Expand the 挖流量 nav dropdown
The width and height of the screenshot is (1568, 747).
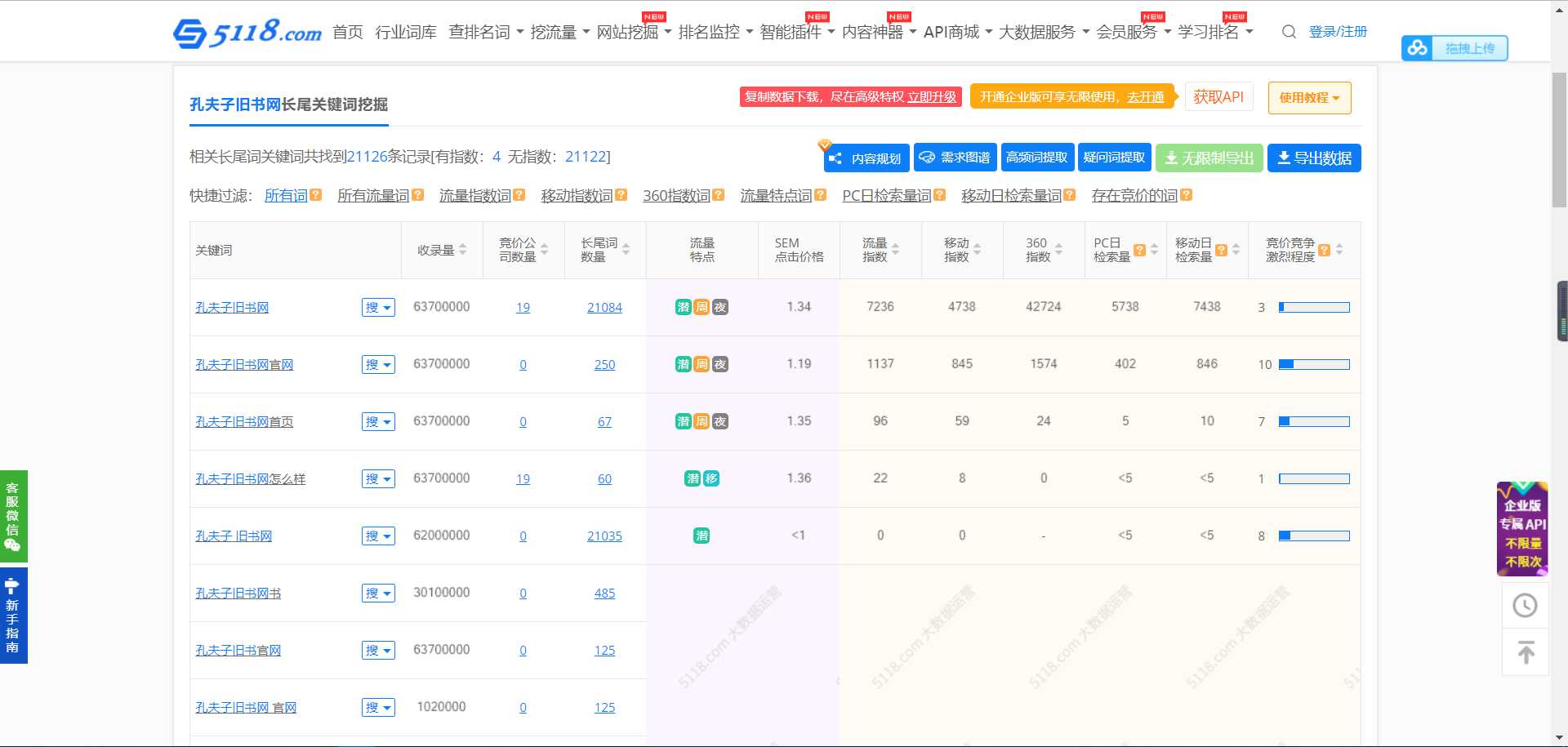559,32
